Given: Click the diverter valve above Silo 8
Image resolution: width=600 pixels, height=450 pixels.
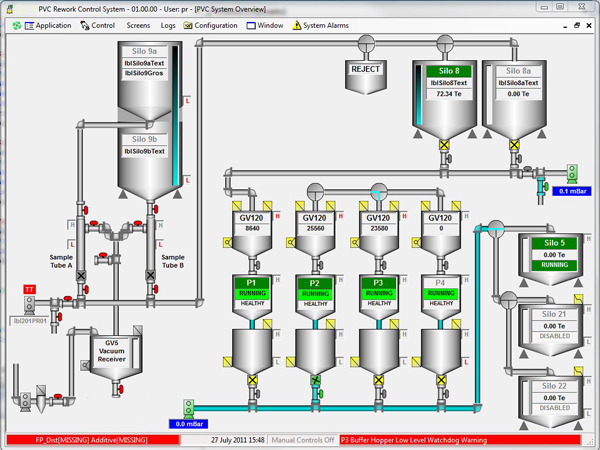Looking at the screenshot, I should [x=445, y=43].
